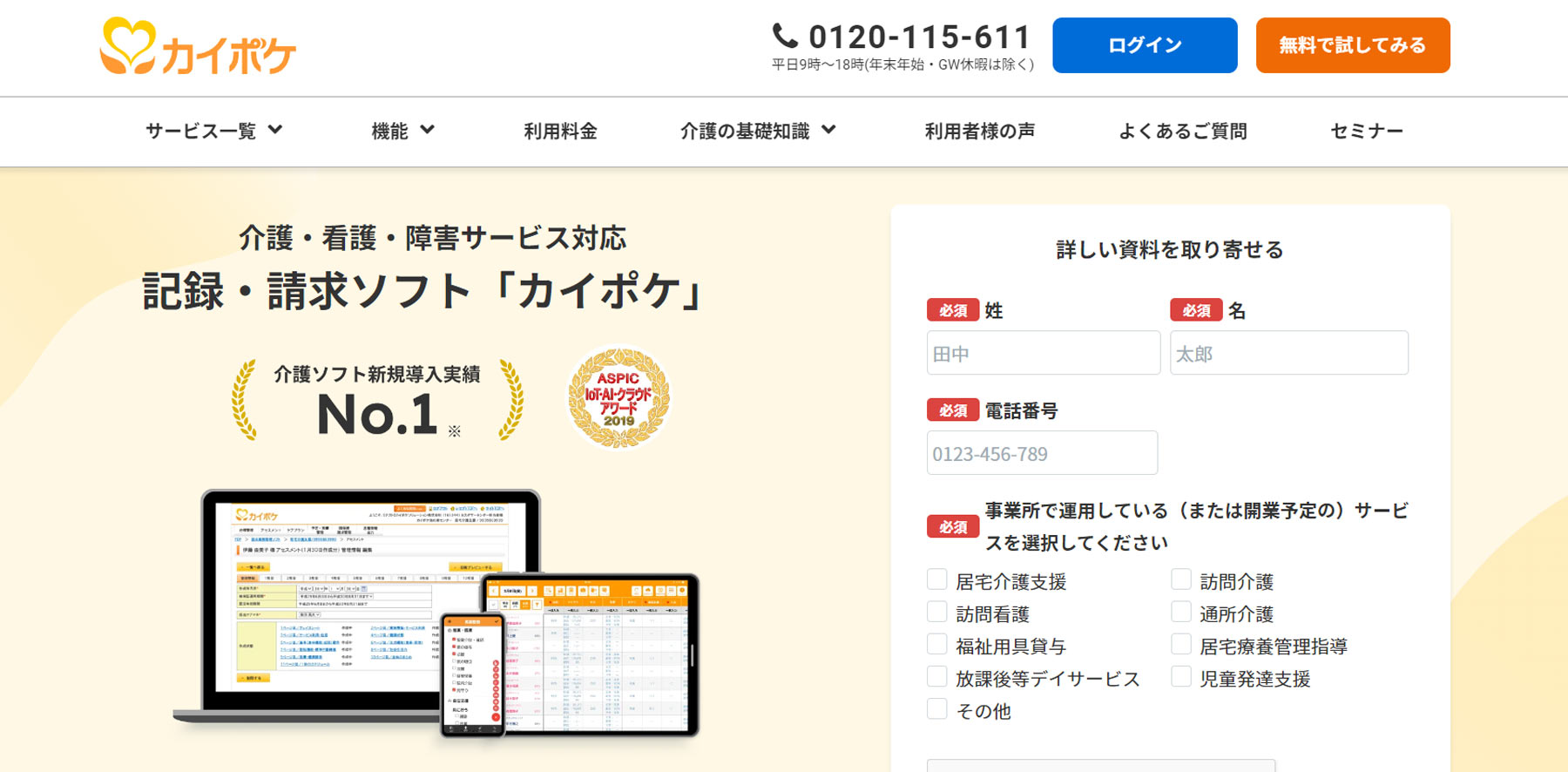Click the 電話番号 input field
Image resolution: width=1568 pixels, height=772 pixels.
point(1042,453)
